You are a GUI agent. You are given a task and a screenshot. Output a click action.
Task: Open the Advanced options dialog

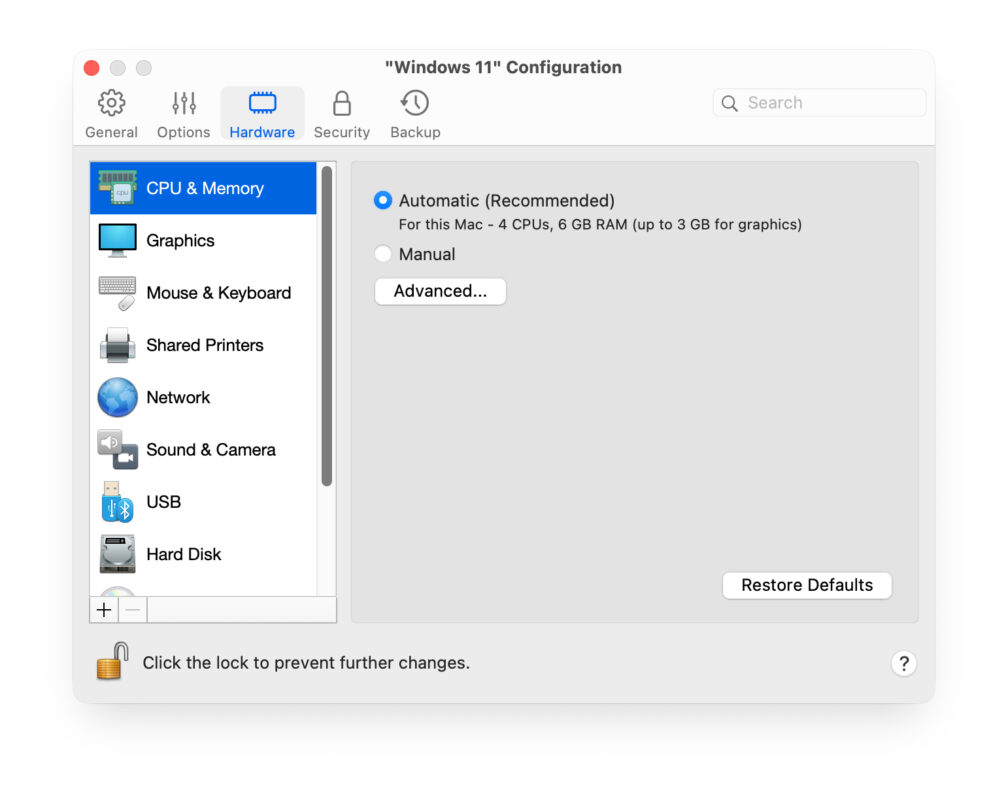point(440,291)
